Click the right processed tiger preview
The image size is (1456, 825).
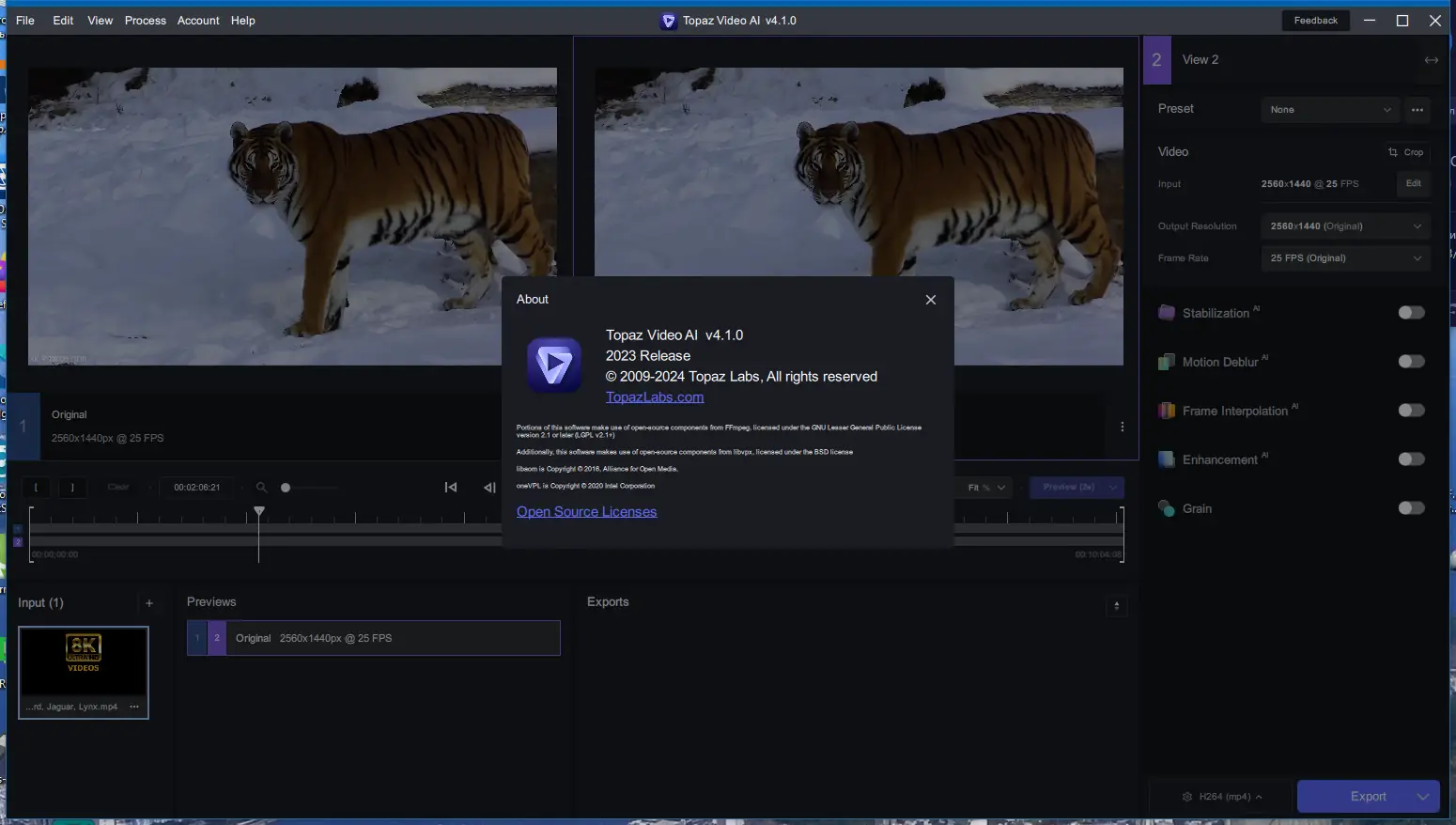tap(859, 216)
